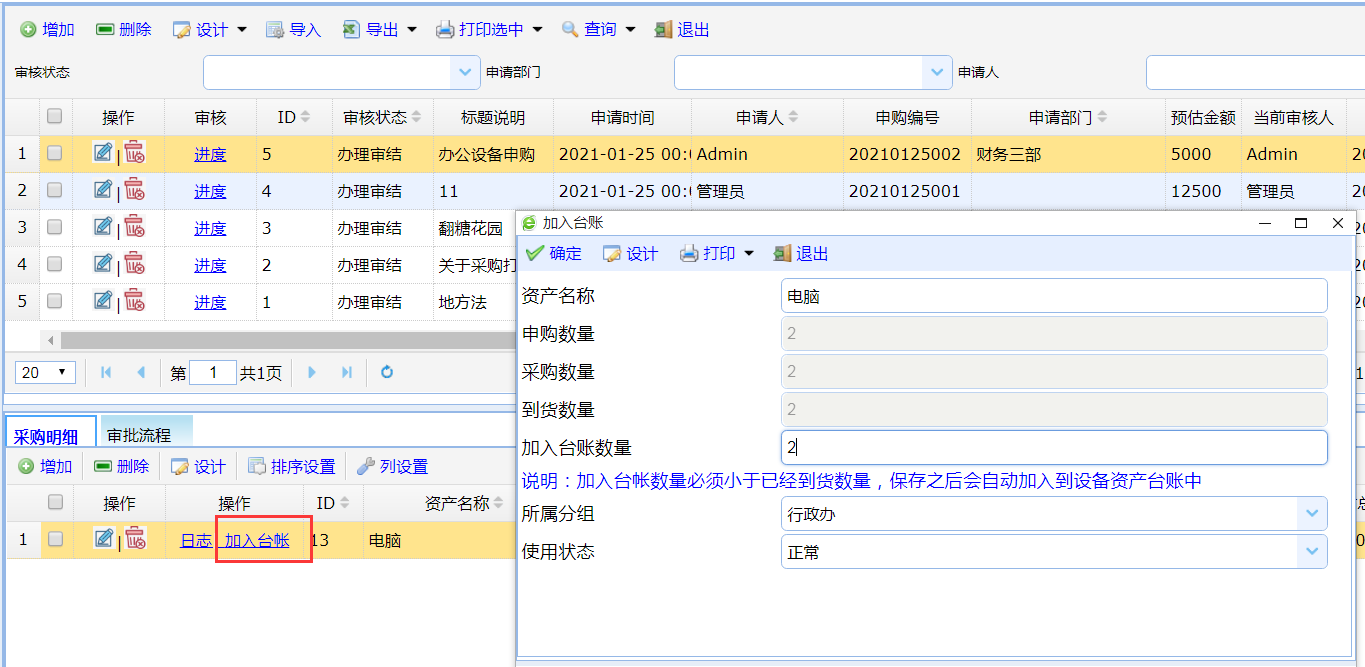Click the refresh icon in the pagination bar
This screenshot has width=1365, height=667.
387,373
